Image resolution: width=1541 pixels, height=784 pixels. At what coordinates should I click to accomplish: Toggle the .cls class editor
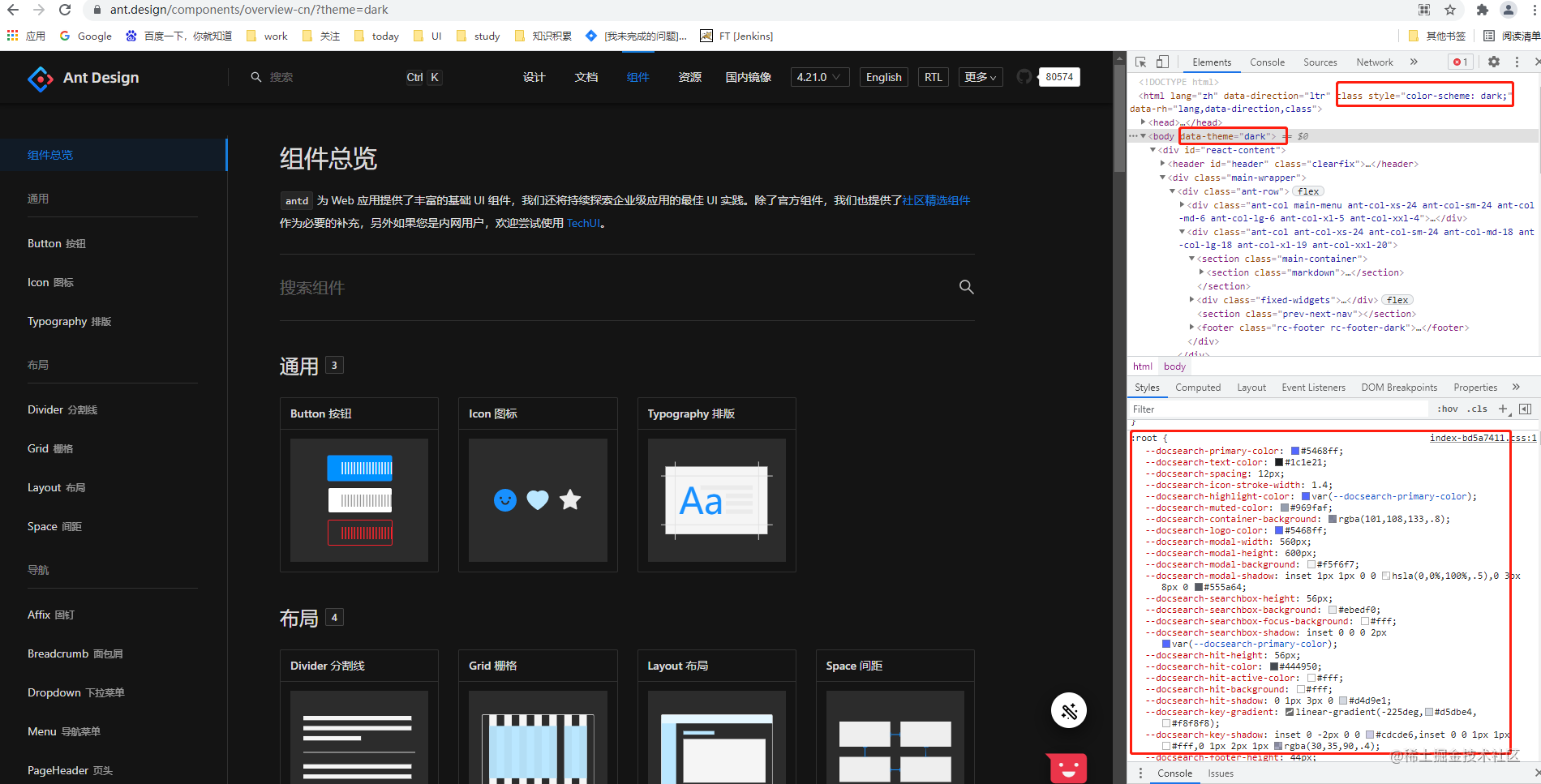pos(1479,409)
